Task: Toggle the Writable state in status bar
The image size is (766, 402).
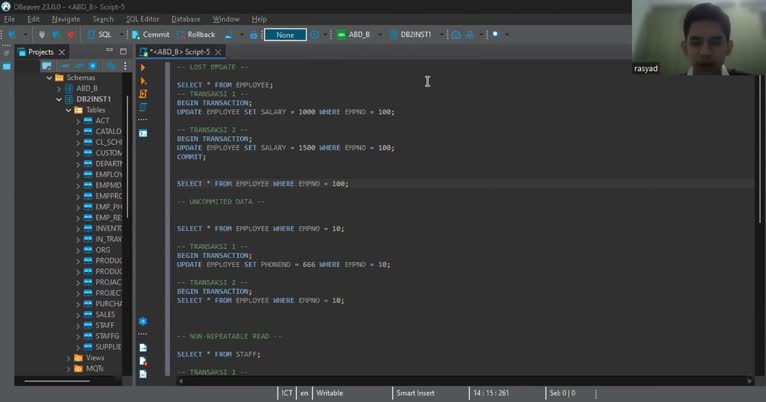Action: pos(330,393)
